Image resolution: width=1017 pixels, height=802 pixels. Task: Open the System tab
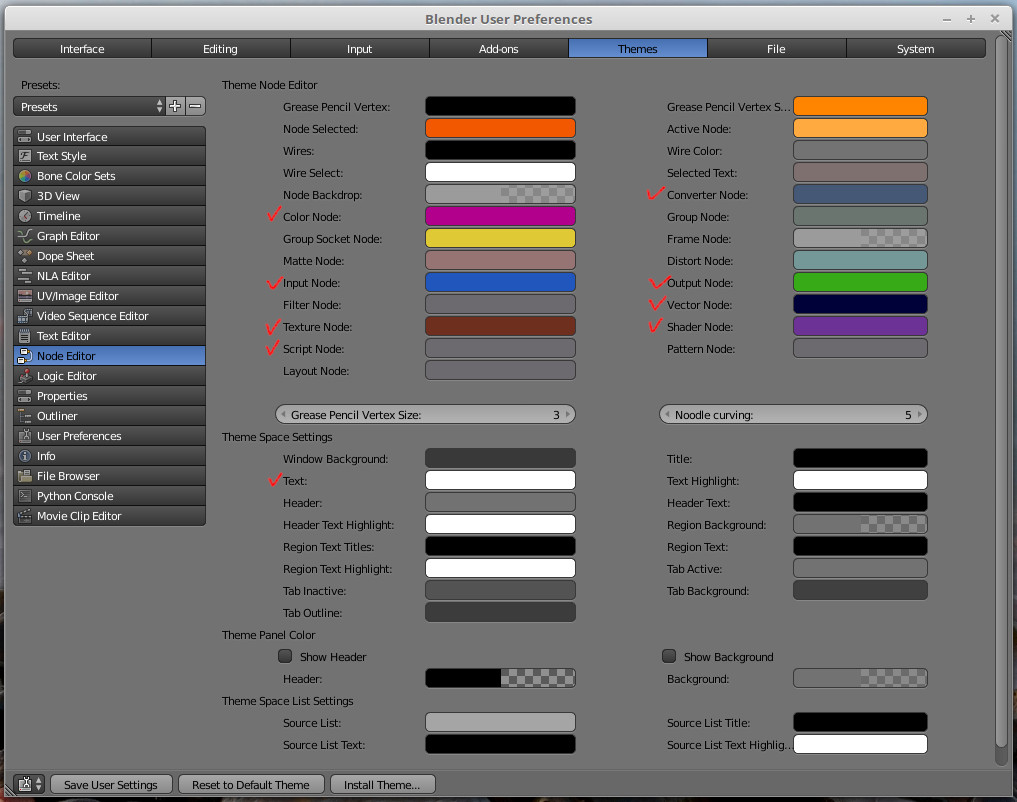(x=916, y=49)
